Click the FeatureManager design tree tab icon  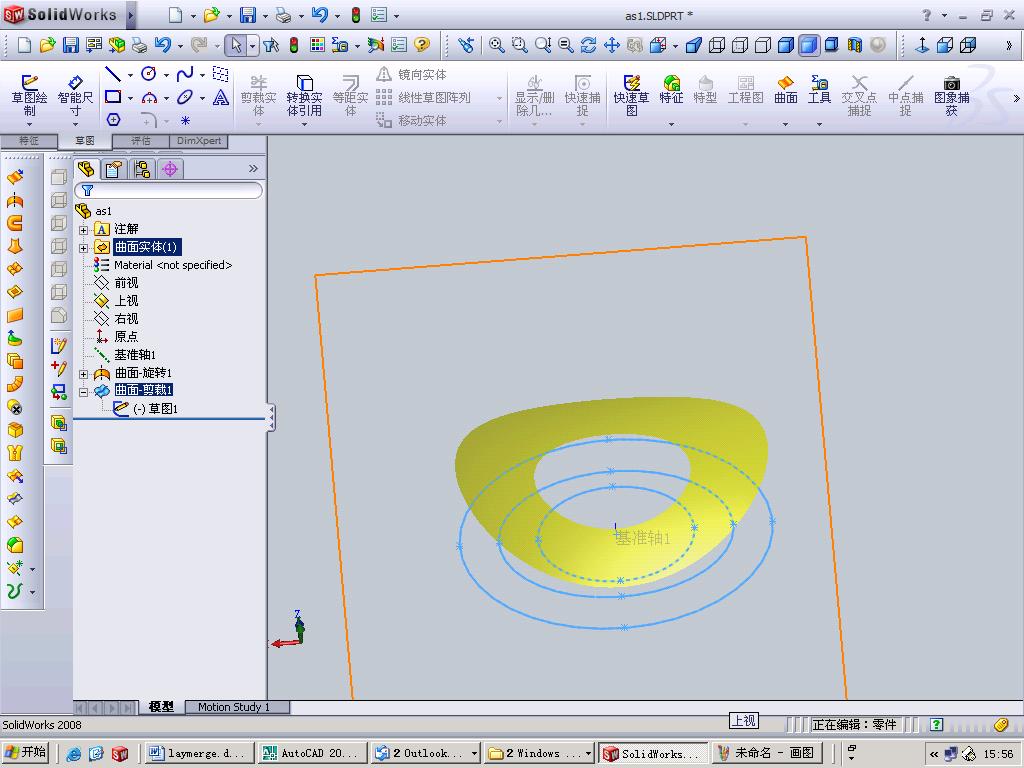click(86, 169)
